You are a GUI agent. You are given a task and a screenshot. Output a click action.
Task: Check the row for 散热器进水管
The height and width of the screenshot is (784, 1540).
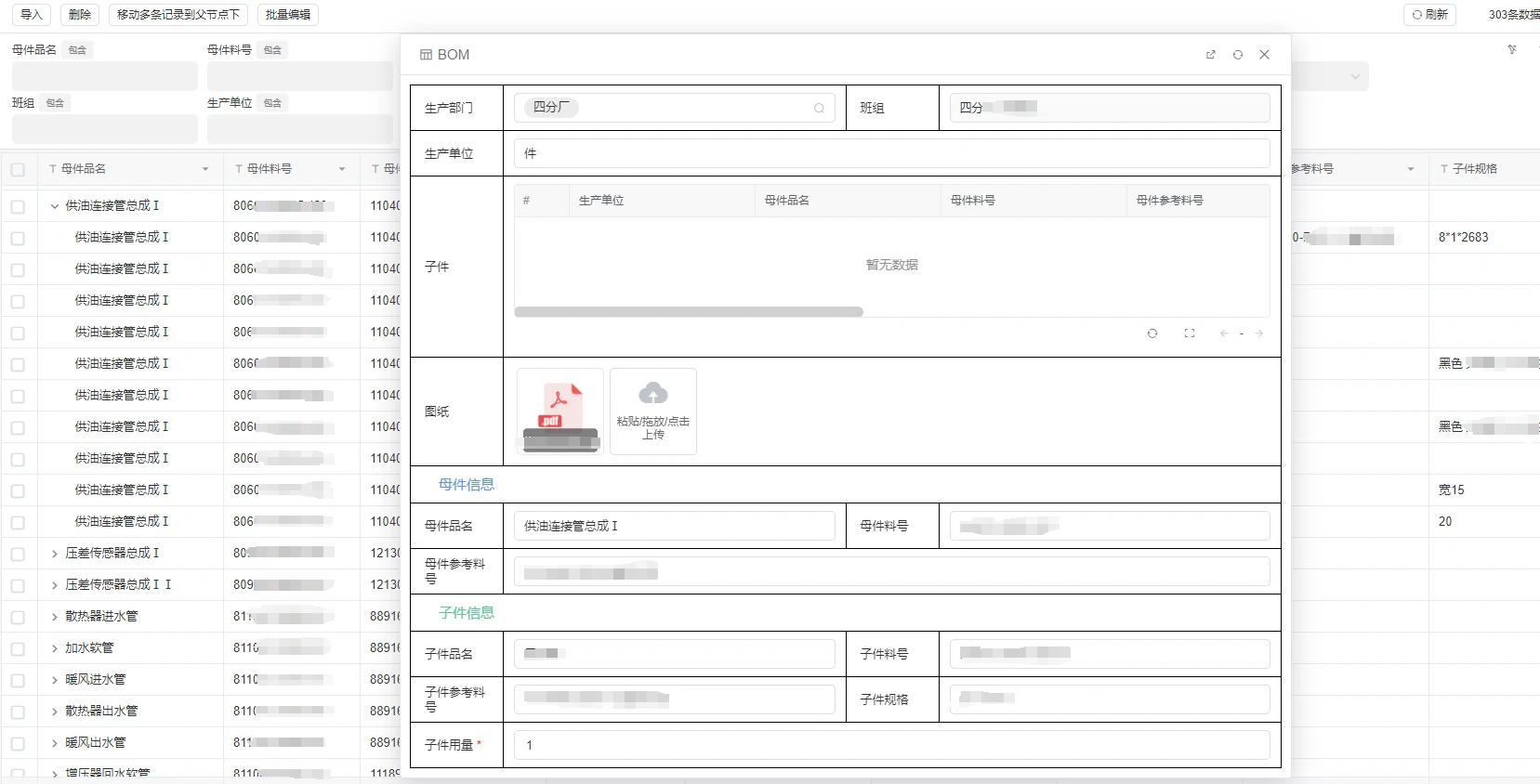pyautogui.click(x=18, y=617)
